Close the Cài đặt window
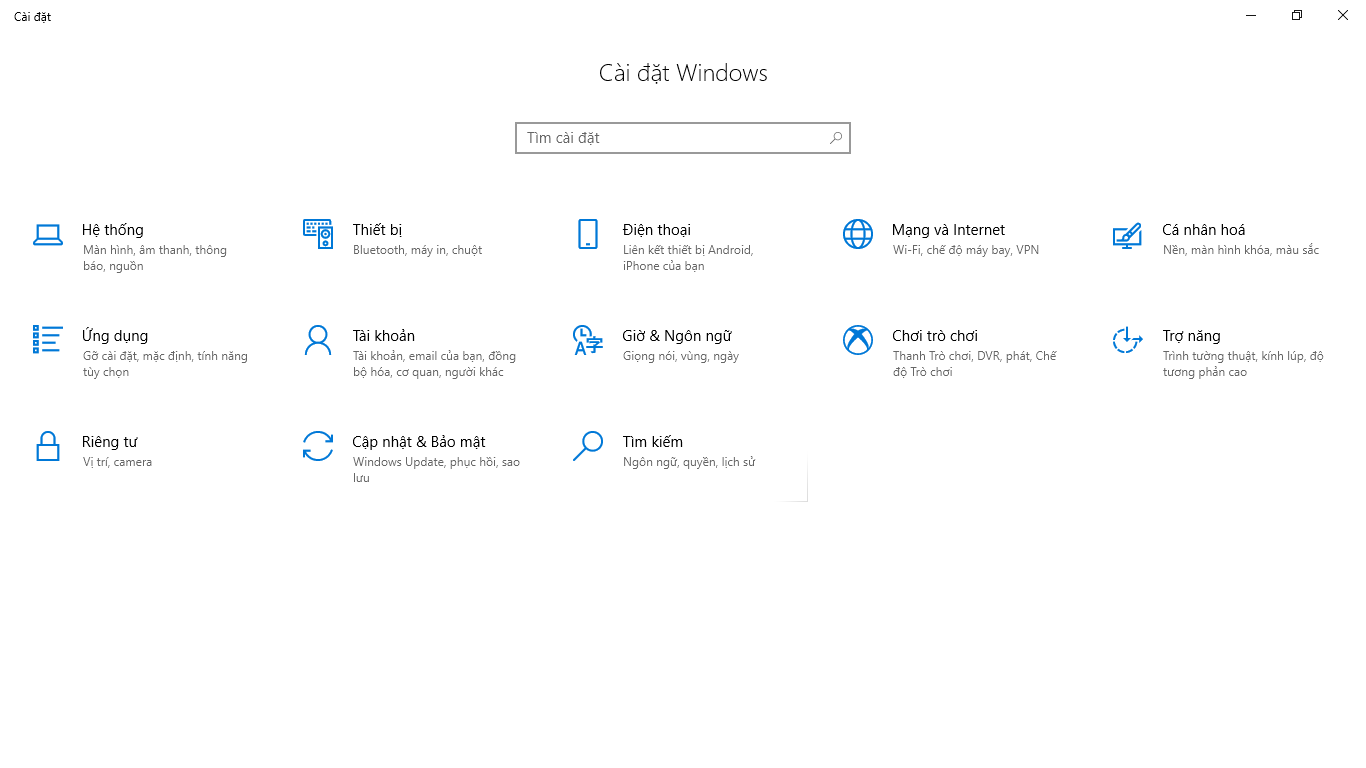The width and height of the screenshot is (1366, 768). 1343,15
